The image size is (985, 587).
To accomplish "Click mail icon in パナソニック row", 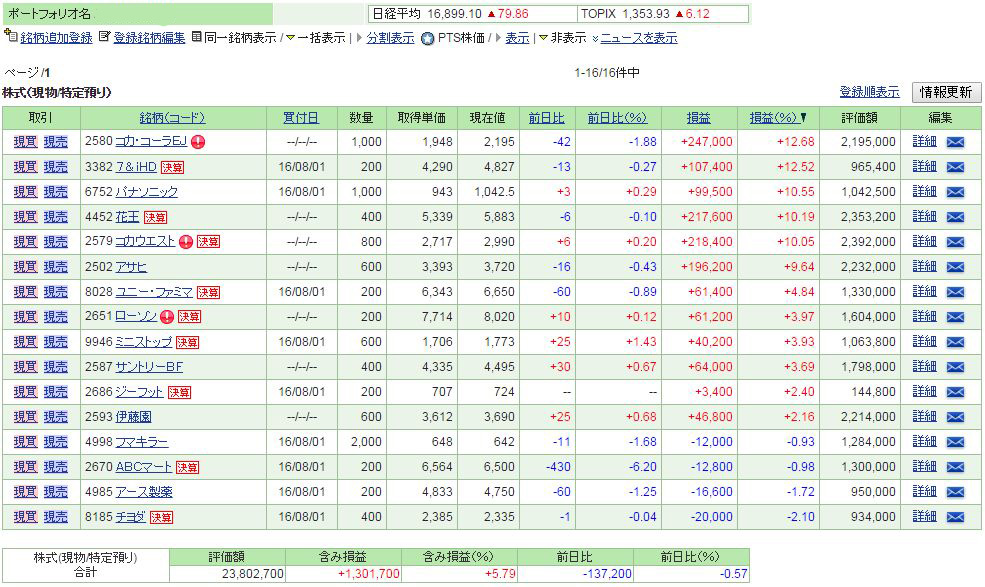I will tap(955, 192).
